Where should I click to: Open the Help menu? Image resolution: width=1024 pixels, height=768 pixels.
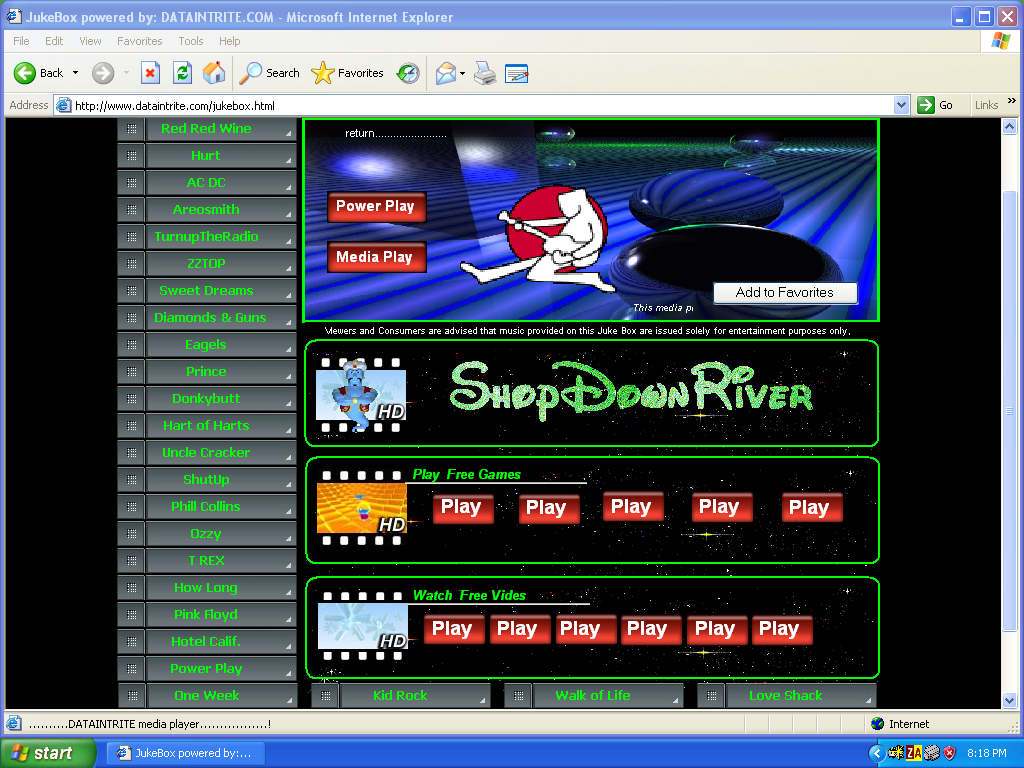pyautogui.click(x=229, y=41)
